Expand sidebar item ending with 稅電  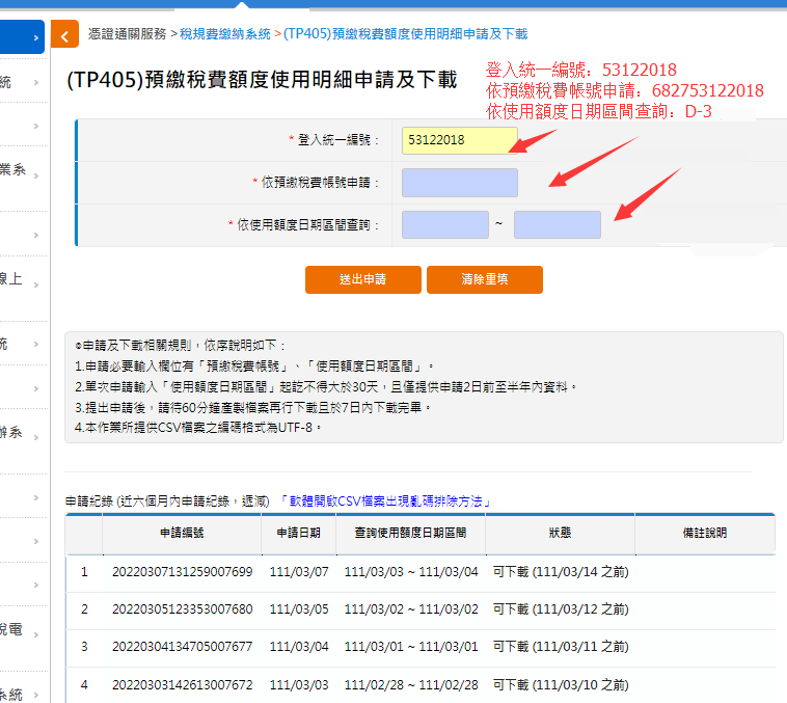22,629
